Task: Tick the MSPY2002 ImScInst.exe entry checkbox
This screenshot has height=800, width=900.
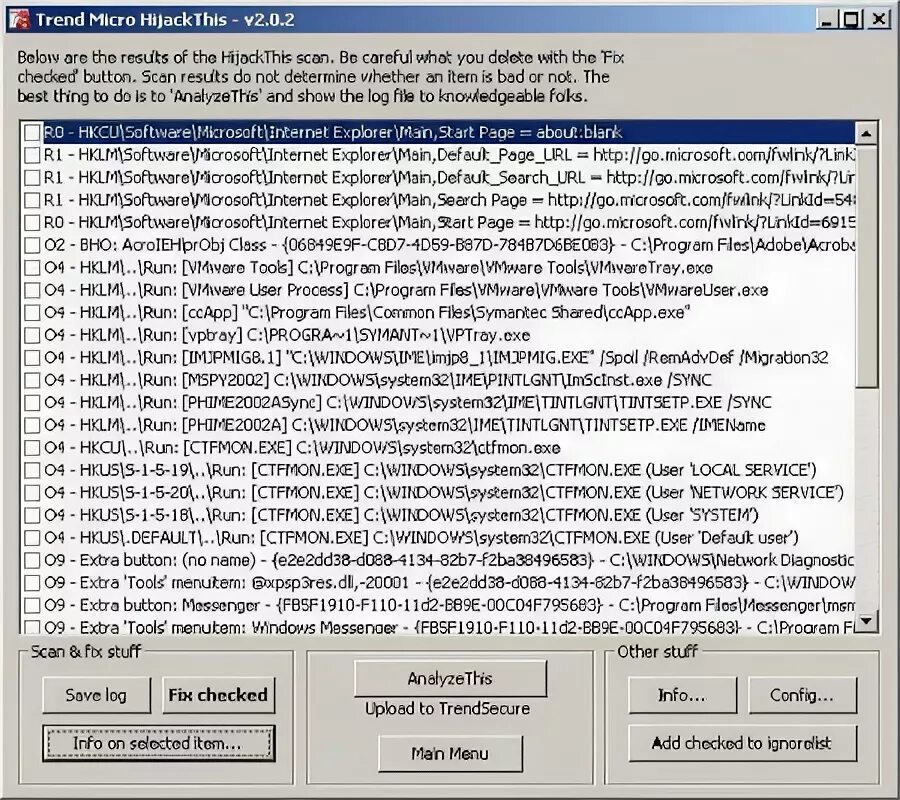Action: pyautogui.click(x=32, y=380)
